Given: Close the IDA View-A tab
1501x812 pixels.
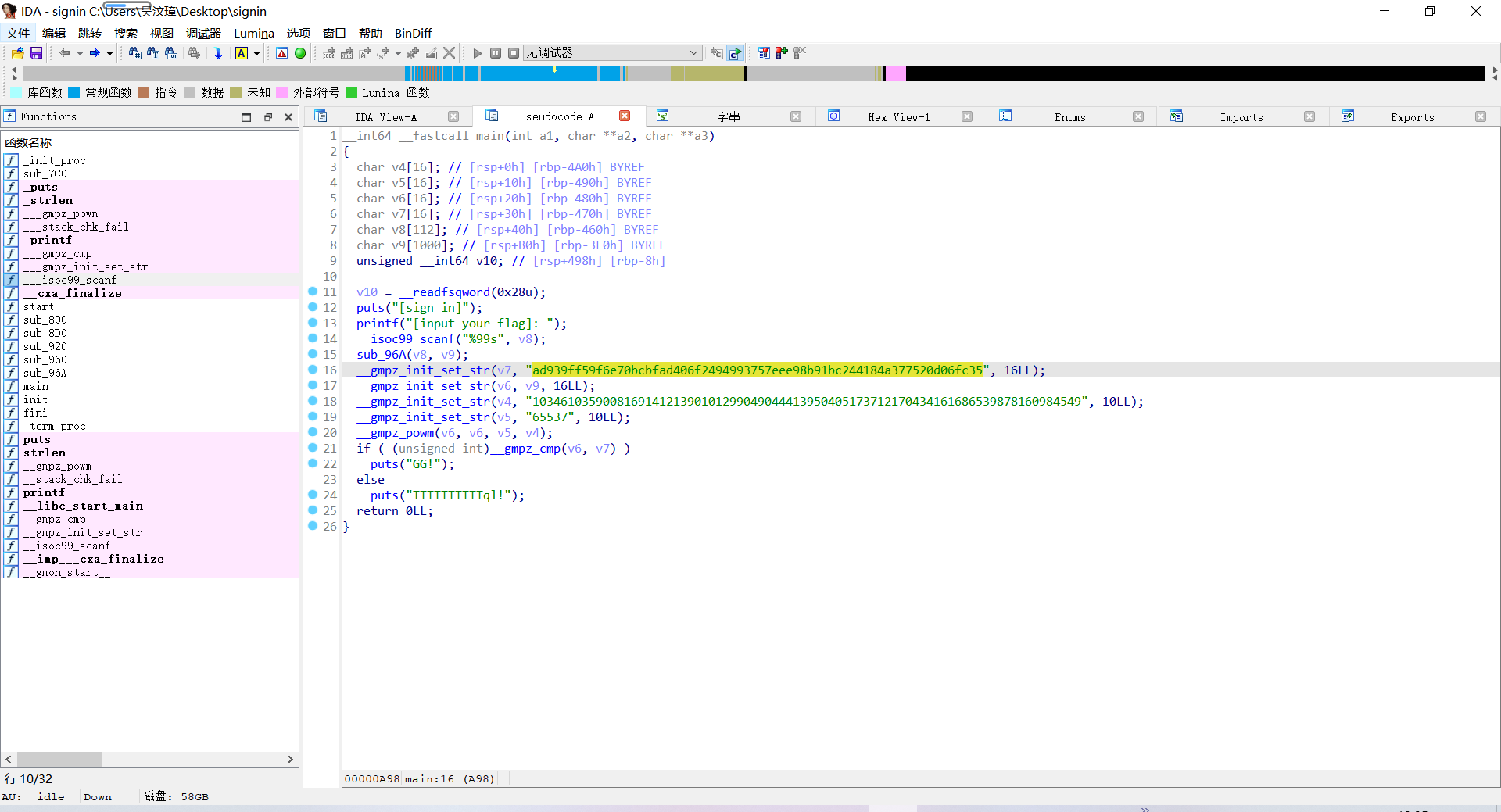Looking at the screenshot, I should [453, 116].
